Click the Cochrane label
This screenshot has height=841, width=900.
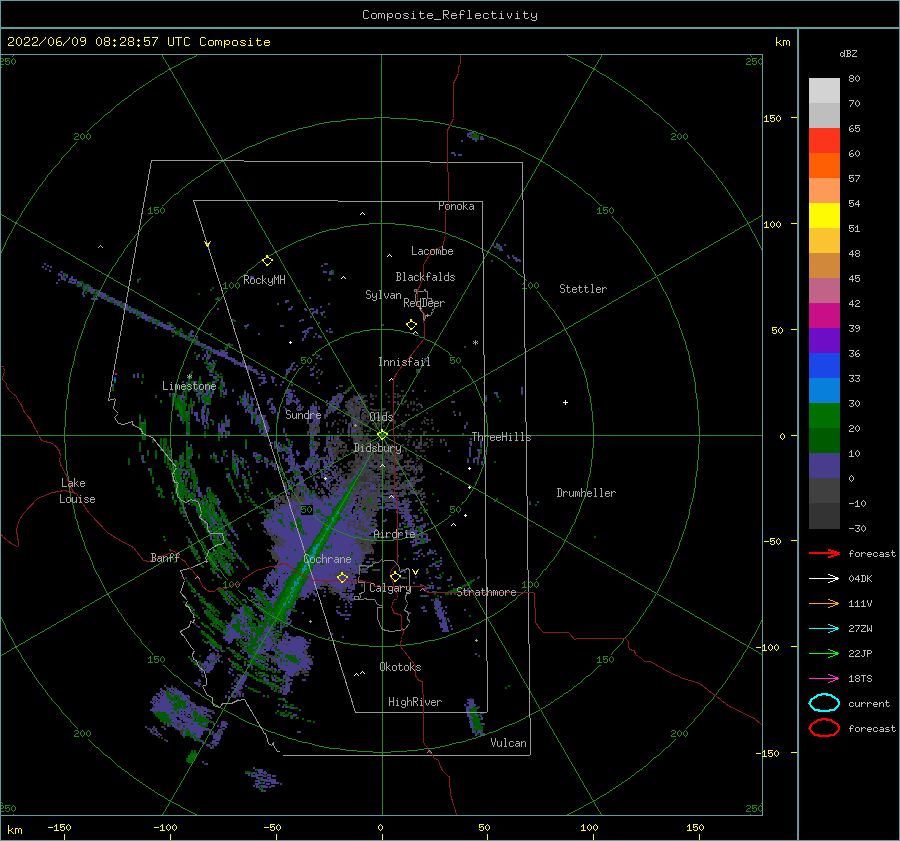click(x=327, y=559)
